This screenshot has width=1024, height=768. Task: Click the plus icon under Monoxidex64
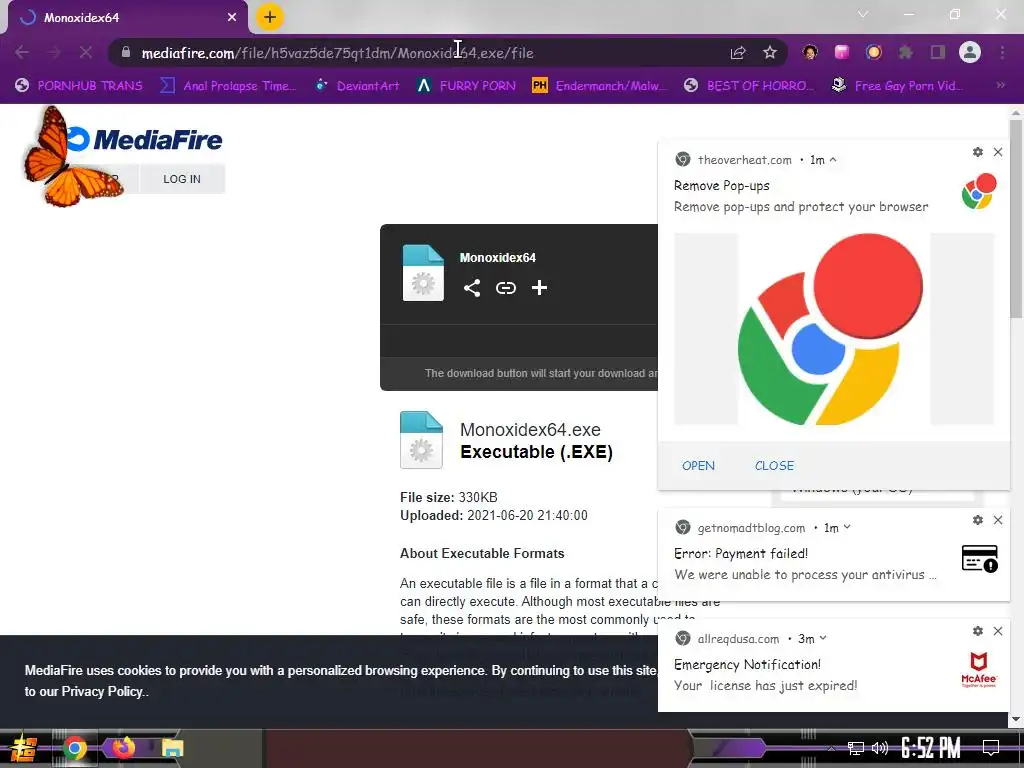coord(539,288)
